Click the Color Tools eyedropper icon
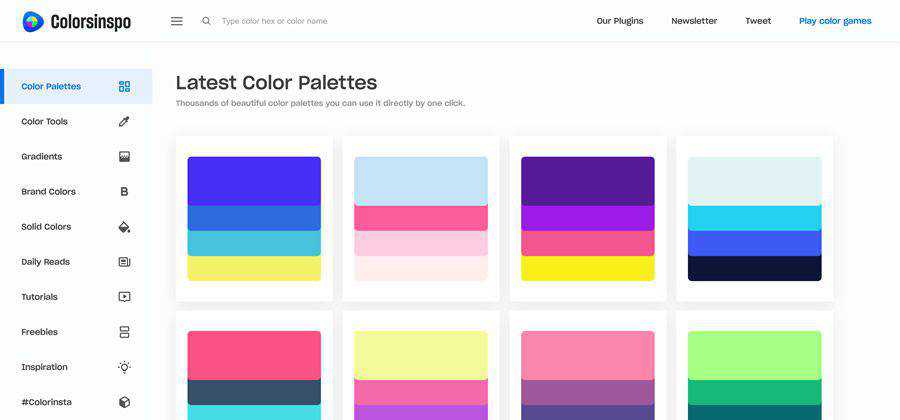 coord(124,121)
